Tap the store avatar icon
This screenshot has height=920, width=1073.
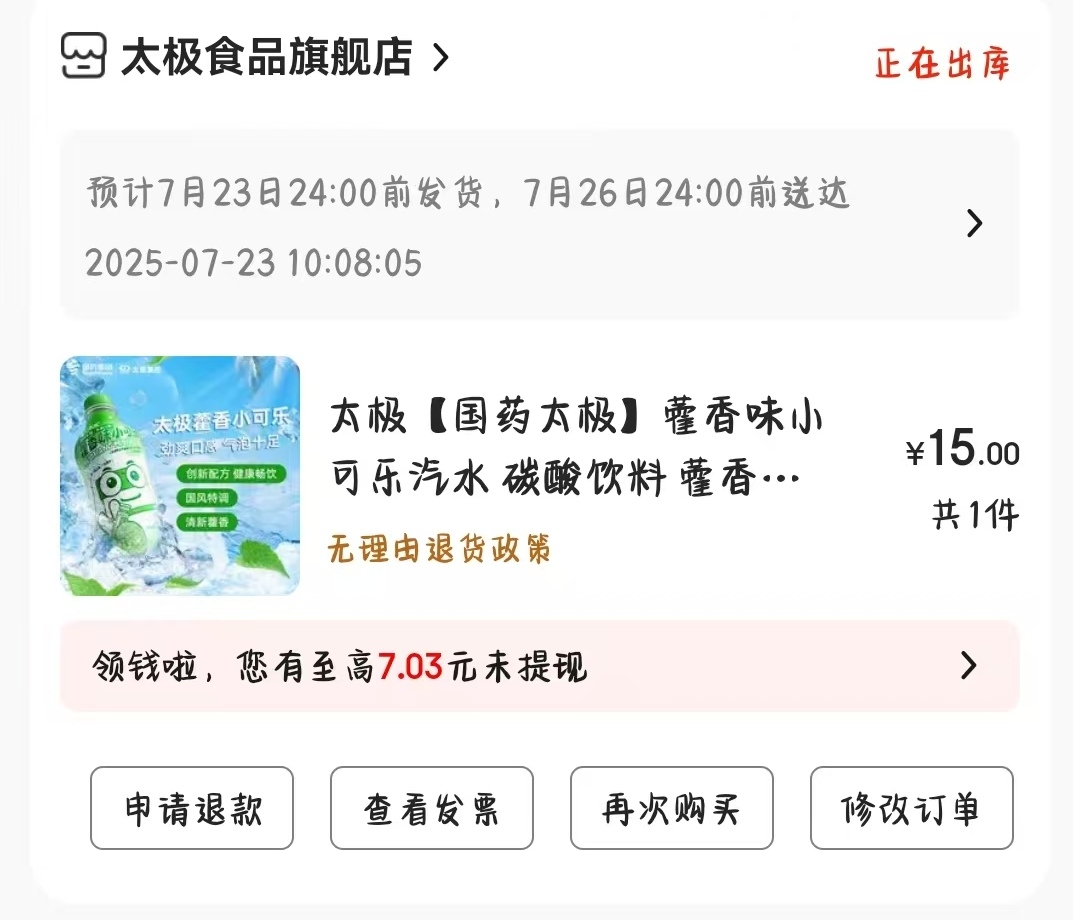pos(83,55)
